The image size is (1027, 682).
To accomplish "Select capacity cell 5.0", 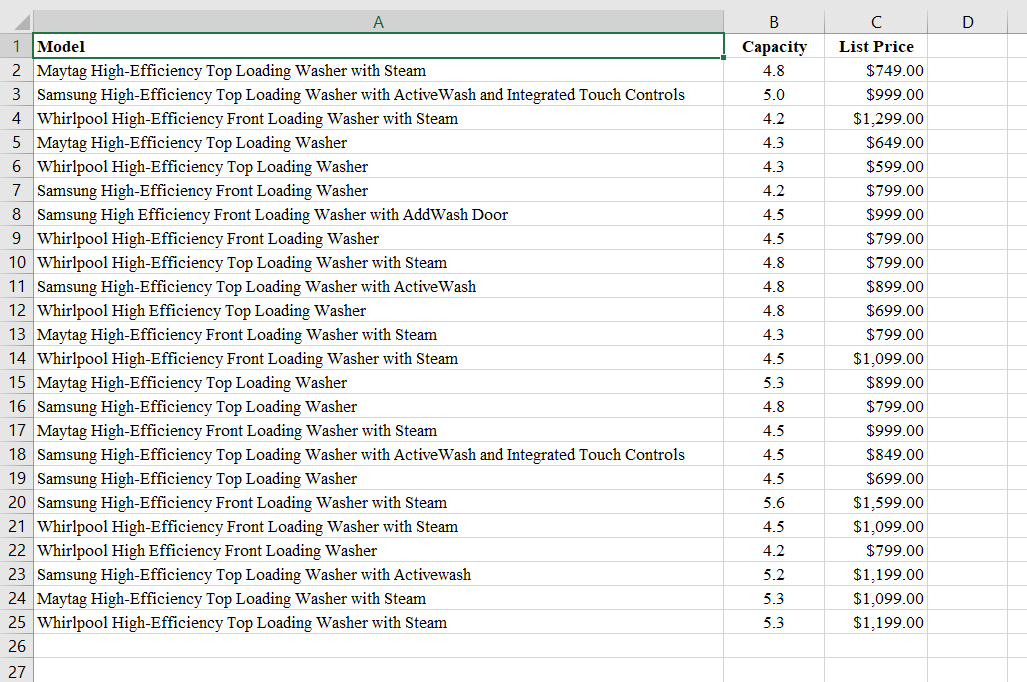I will pos(774,94).
